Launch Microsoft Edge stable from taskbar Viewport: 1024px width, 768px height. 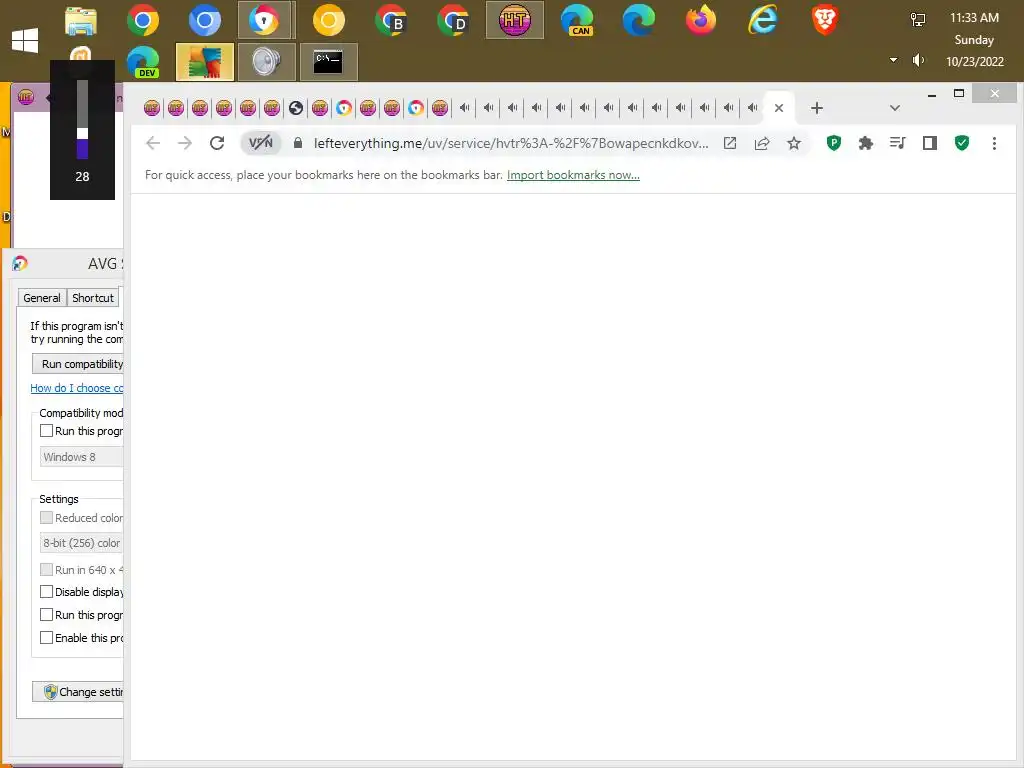(x=639, y=21)
